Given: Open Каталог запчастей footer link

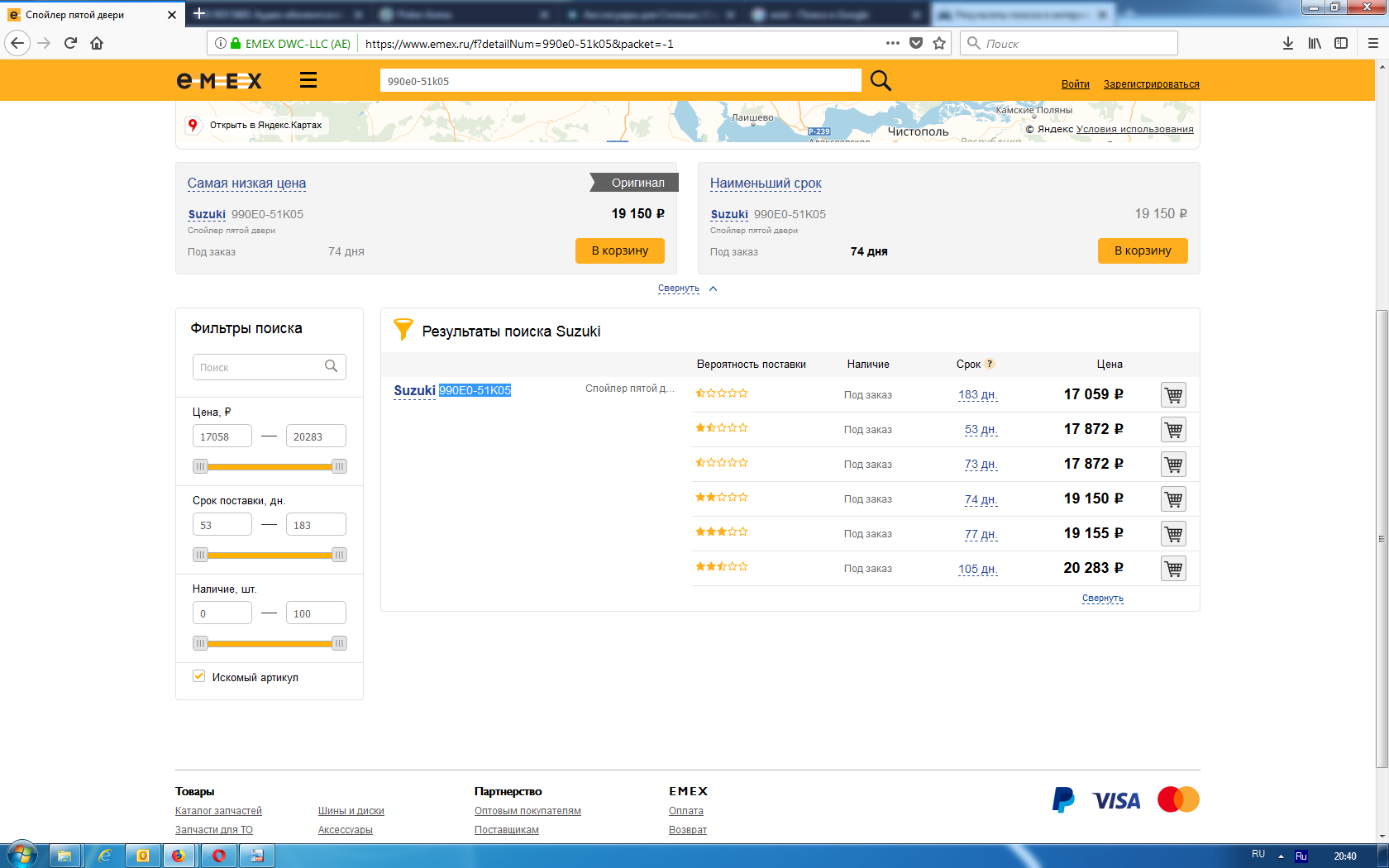Looking at the screenshot, I should coord(218,811).
